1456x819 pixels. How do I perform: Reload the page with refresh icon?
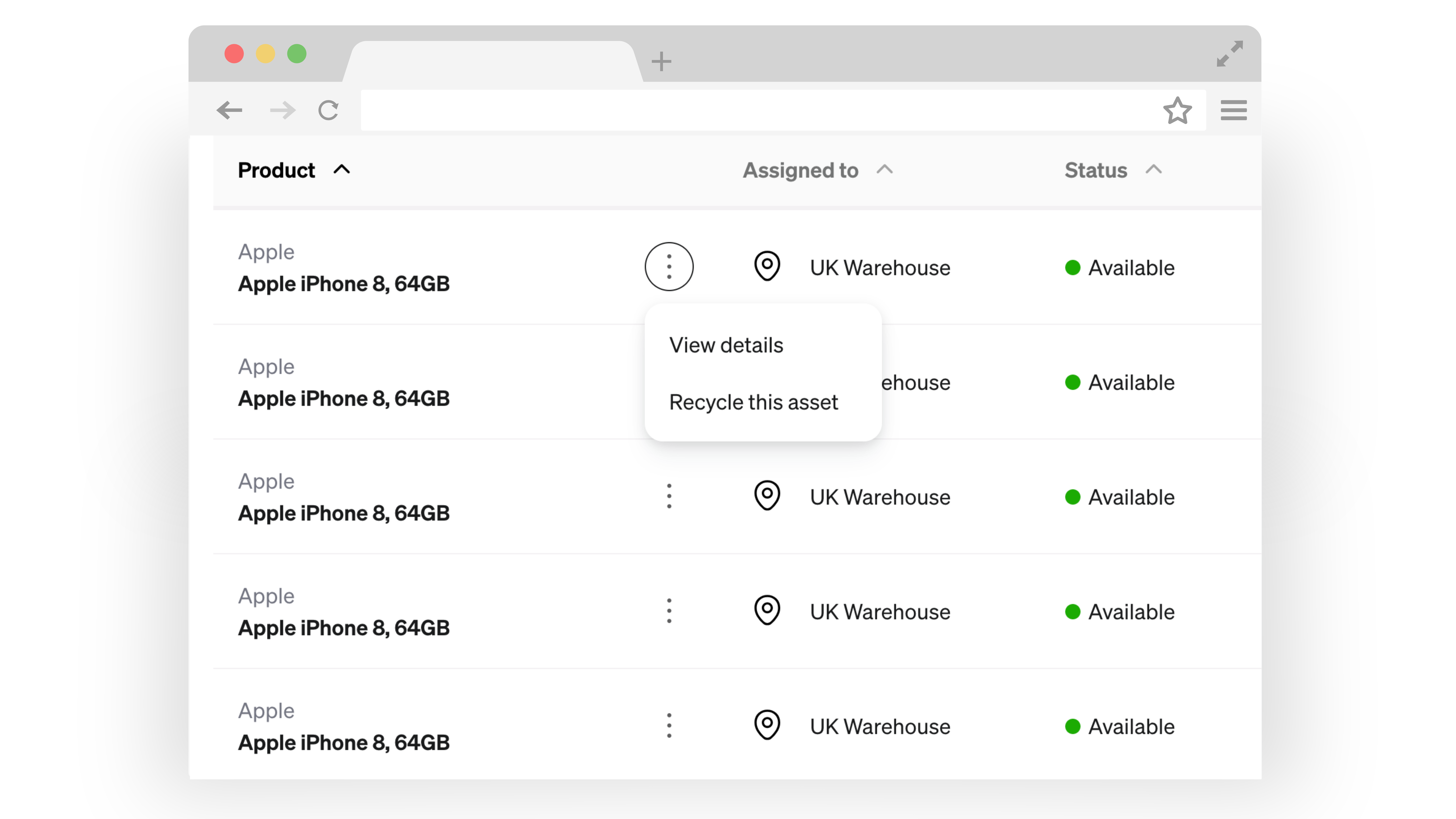(x=328, y=110)
